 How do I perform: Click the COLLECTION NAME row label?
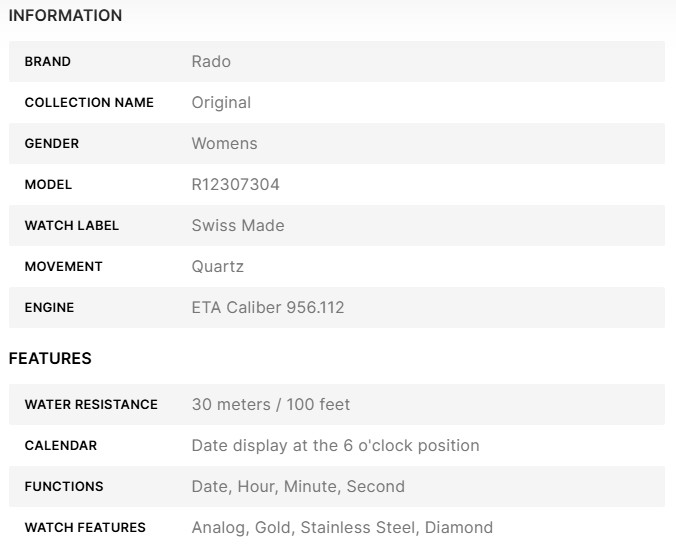tap(89, 103)
